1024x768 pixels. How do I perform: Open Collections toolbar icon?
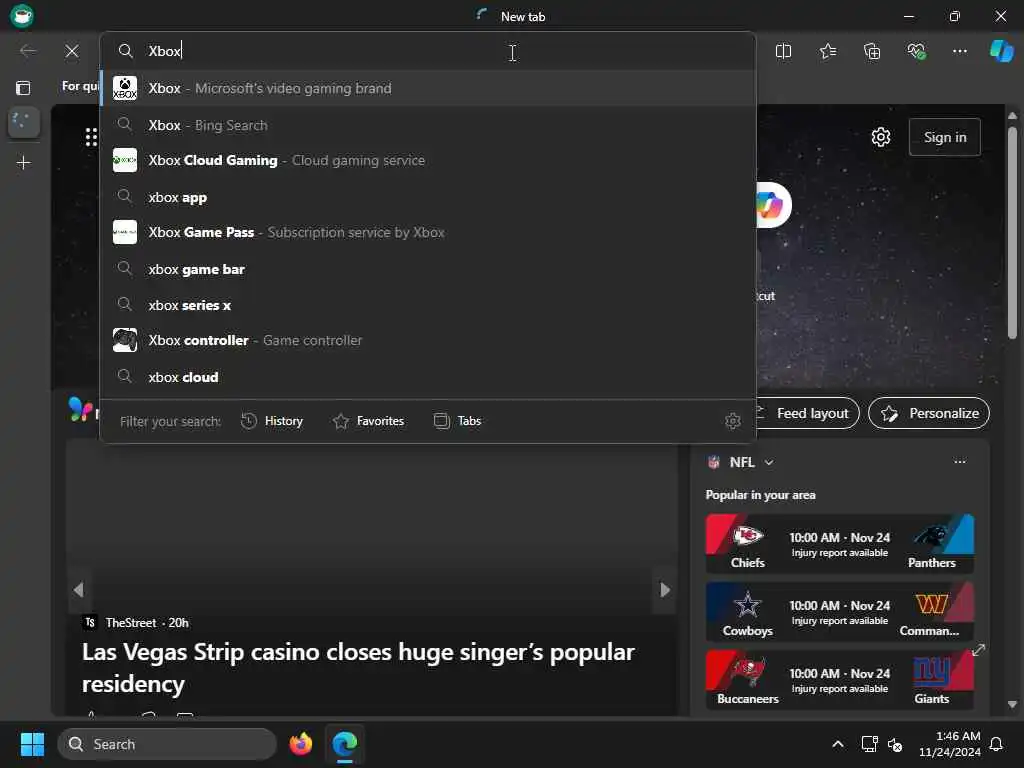pos(872,51)
